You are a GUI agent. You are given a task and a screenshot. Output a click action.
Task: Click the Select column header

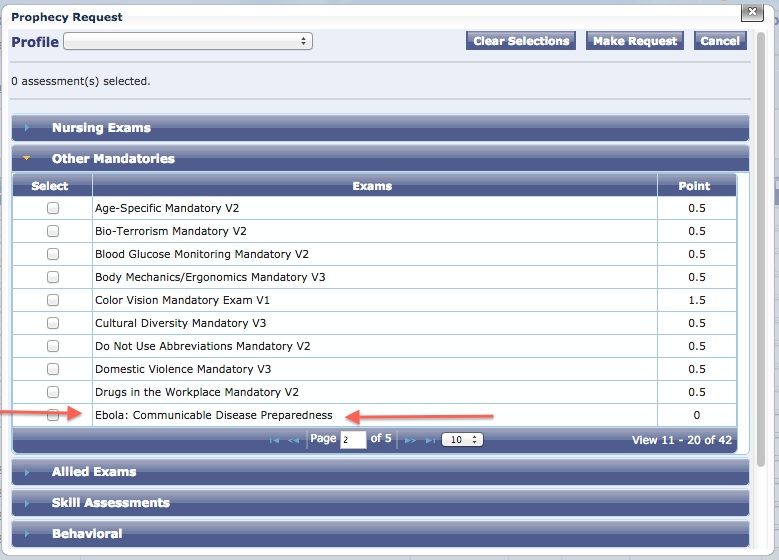pyautogui.click(x=52, y=186)
